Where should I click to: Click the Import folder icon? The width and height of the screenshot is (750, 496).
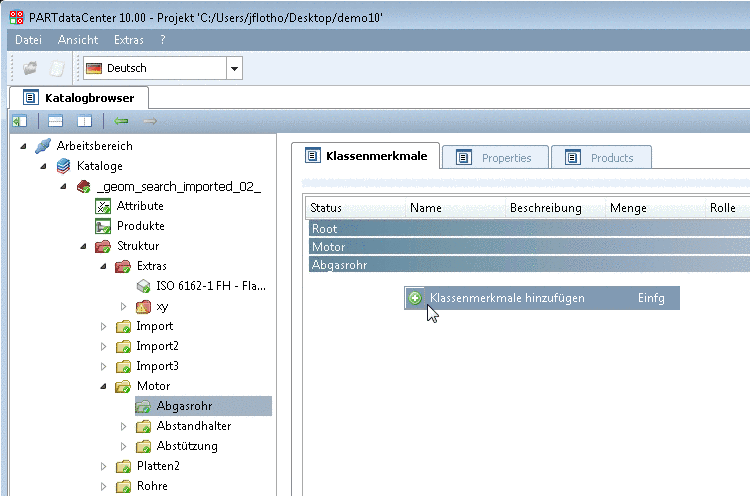(x=123, y=326)
